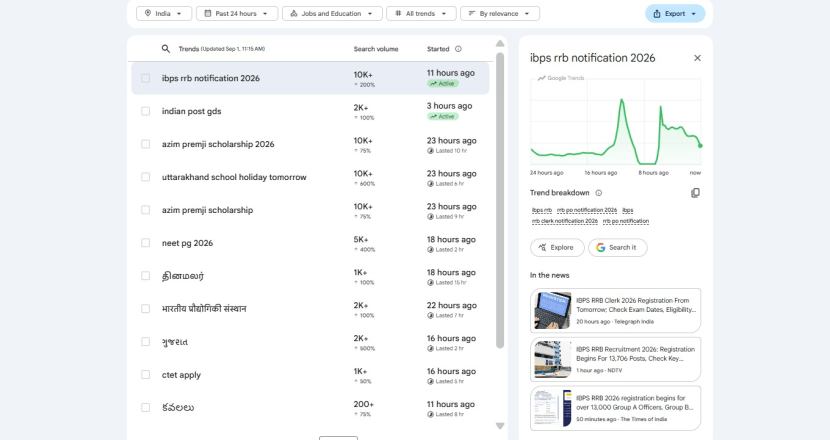Click the category icon in Jobs and Education filter
Image resolution: width=830 pixels, height=440 pixels.
(x=294, y=13)
